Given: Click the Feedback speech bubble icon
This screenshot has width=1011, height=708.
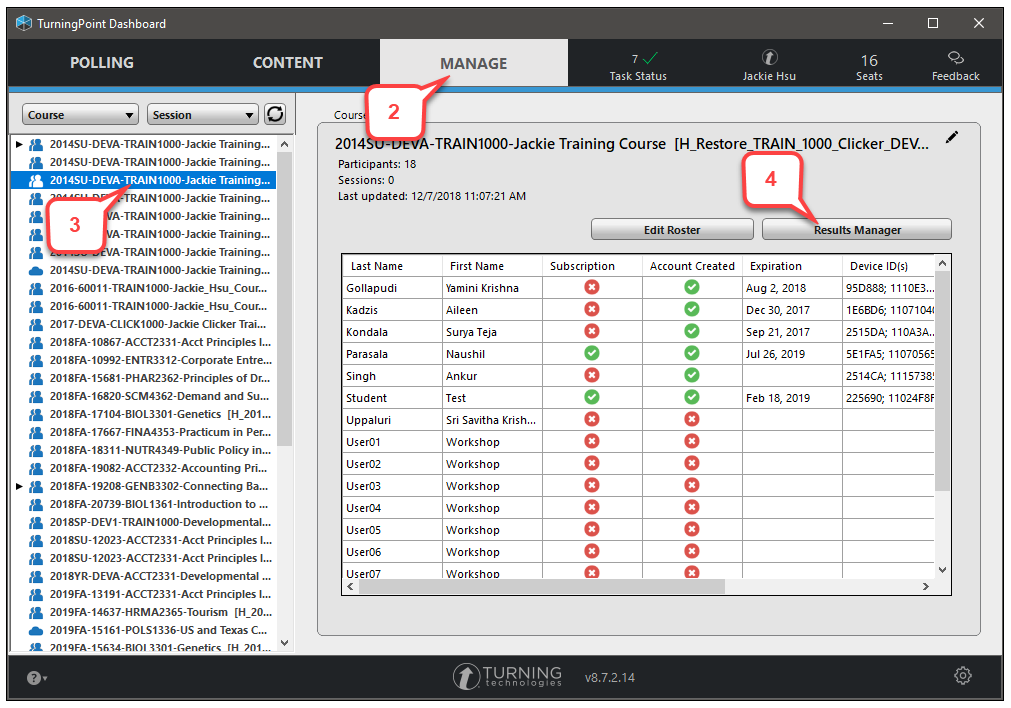Looking at the screenshot, I should coord(956,58).
